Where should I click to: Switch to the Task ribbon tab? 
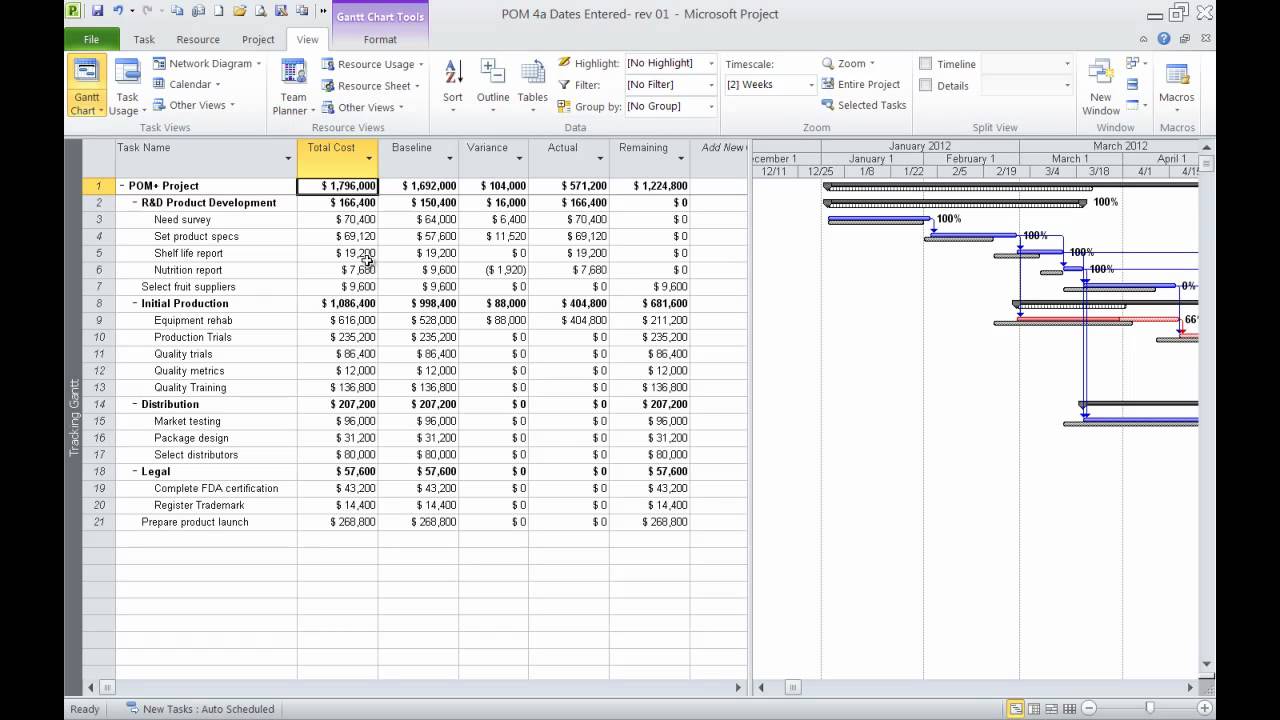144,39
